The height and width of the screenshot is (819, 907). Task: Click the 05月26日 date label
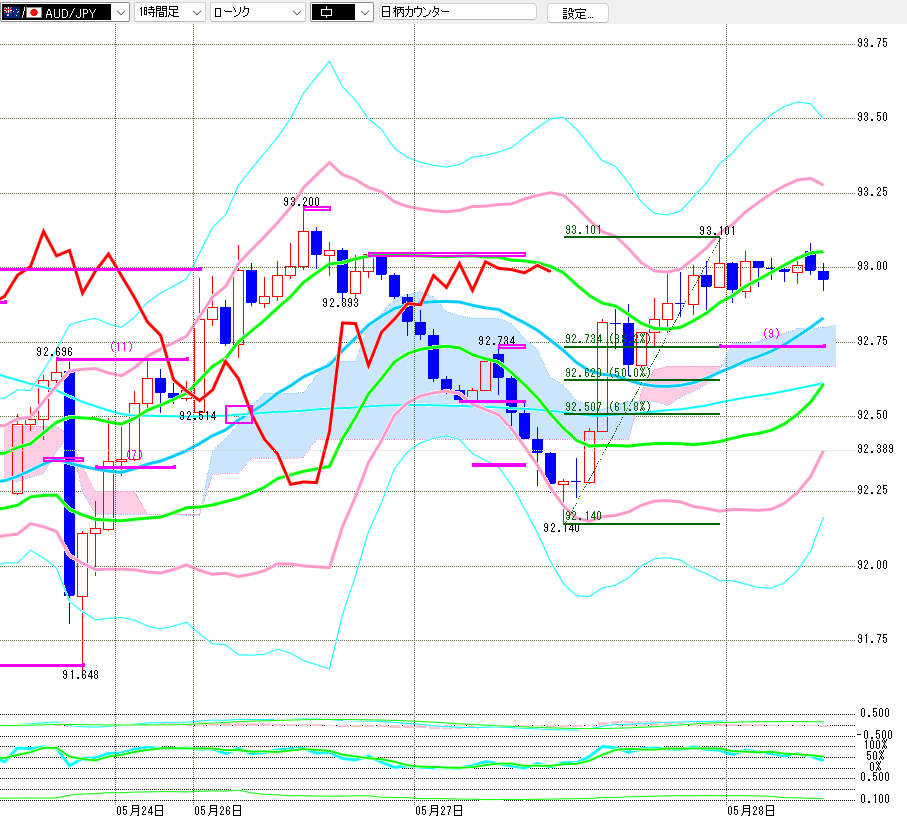point(218,811)
